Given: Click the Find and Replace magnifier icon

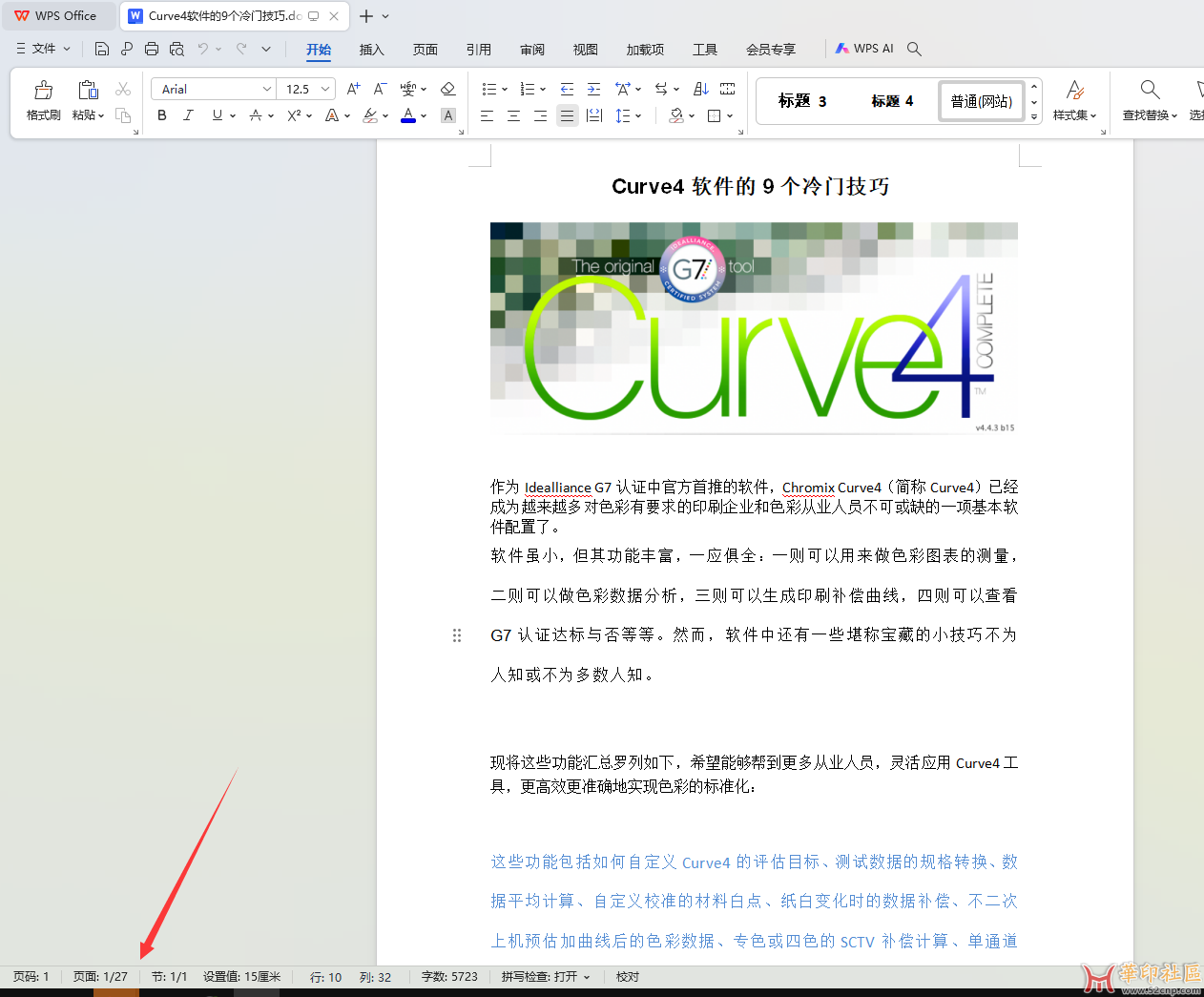Looking at the screenshot, I should coord(1151,90).
